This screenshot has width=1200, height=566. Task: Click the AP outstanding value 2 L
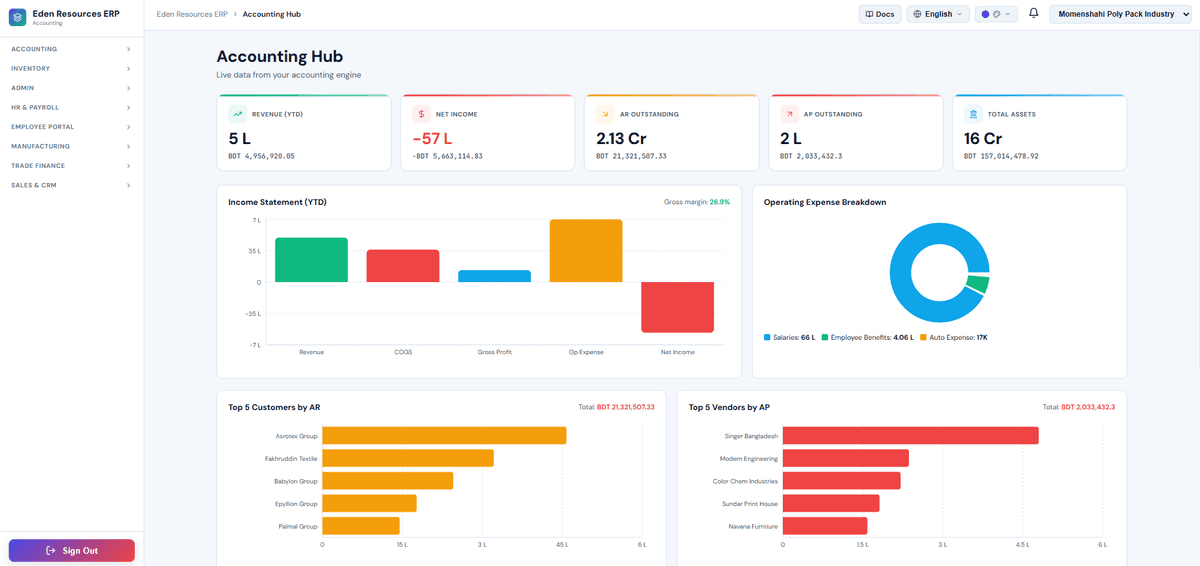791,139
